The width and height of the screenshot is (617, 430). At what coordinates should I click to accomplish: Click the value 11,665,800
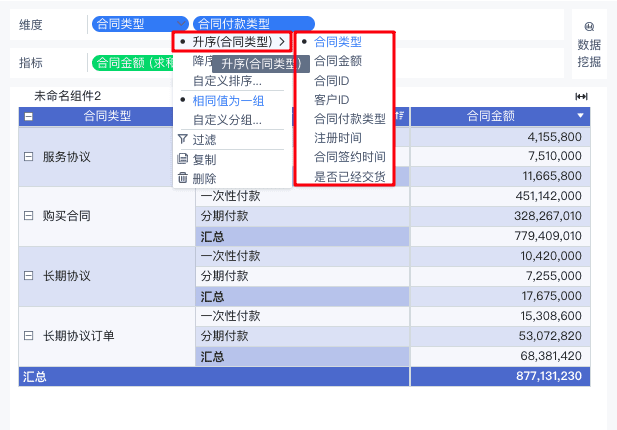552,175
